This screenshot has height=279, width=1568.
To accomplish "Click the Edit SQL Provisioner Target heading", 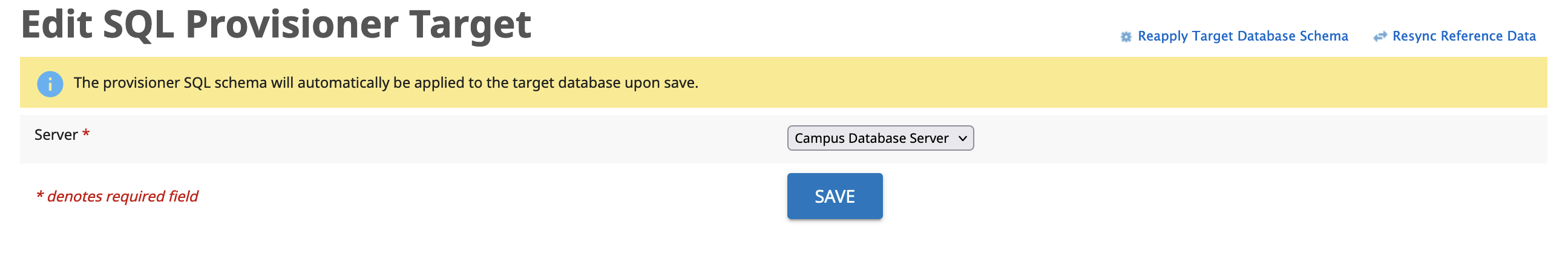I will [x=277, y=24].
